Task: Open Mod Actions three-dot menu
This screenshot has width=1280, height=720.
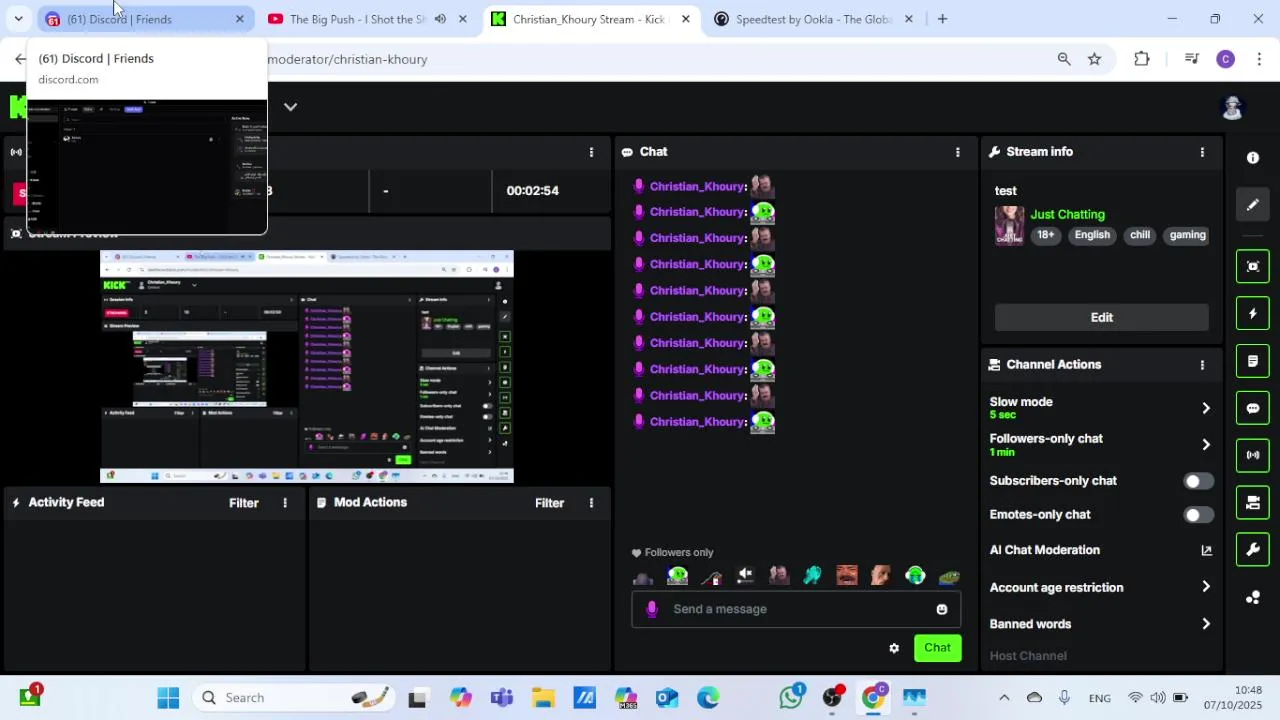Action: (x=591, y=503)
